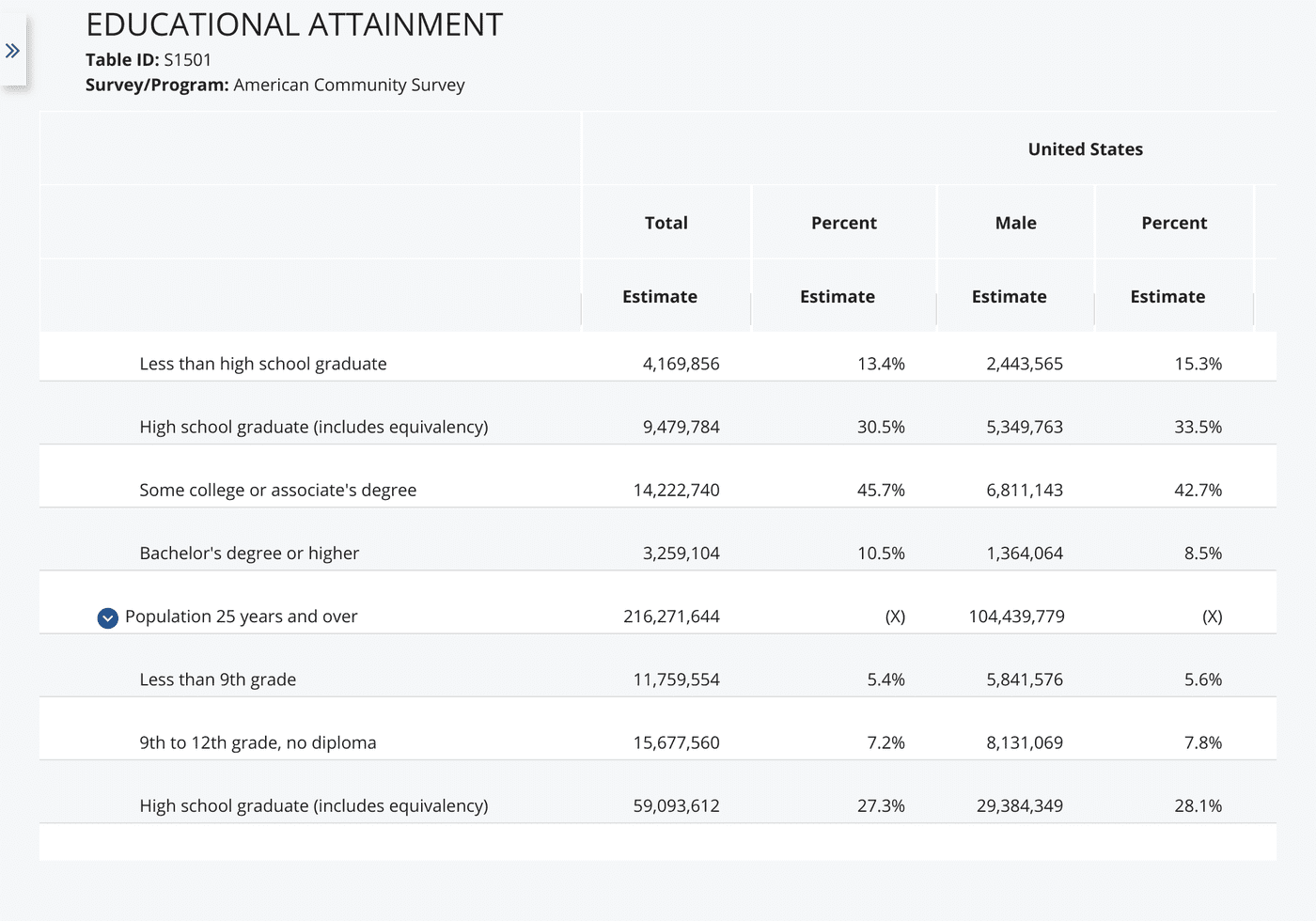Select the row Bachelor's degree or higher

coord(249,554)
